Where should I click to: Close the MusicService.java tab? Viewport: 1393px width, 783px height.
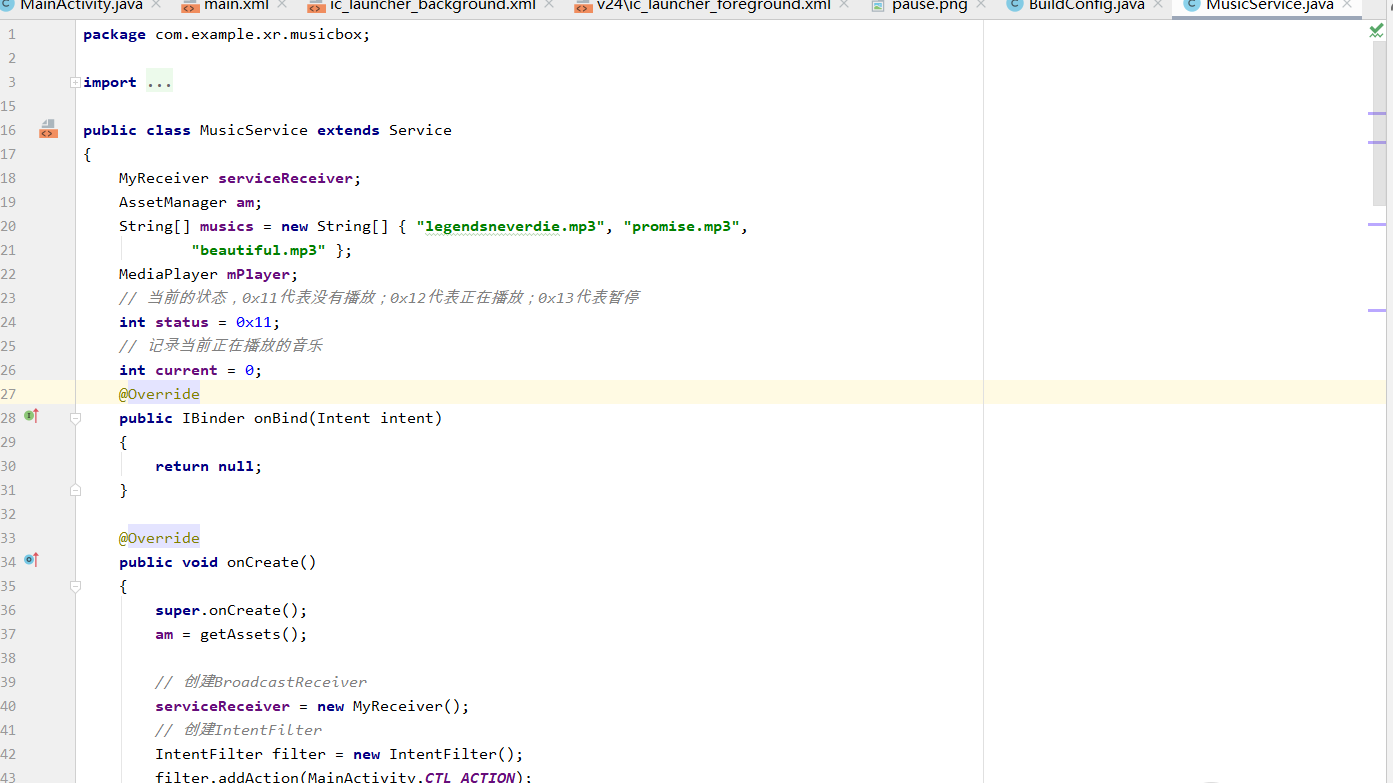pos(1347,5)
